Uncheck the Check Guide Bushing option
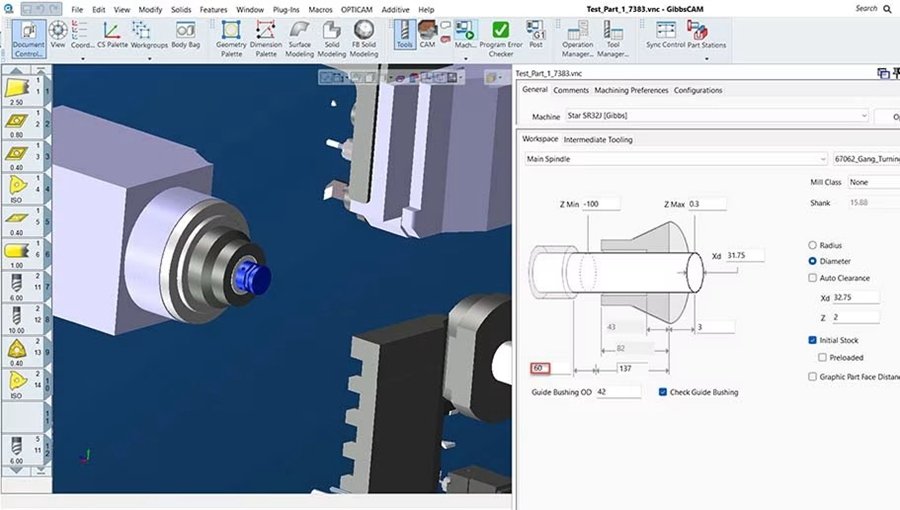 pyautogui.click(x=663, y=392)
